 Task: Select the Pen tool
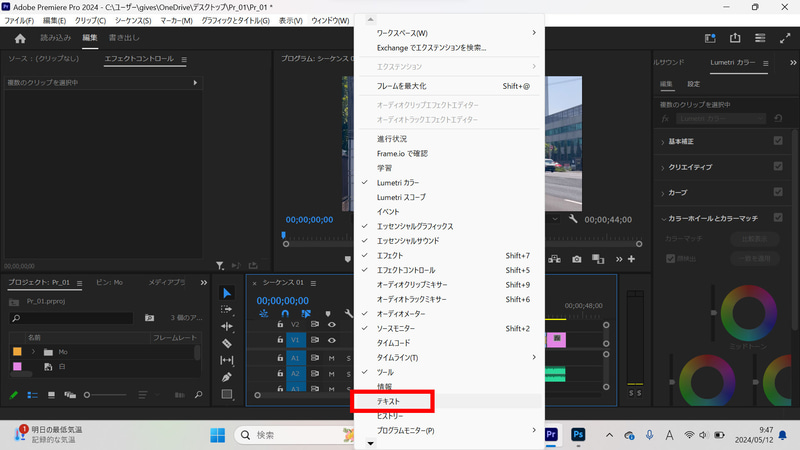(227, 377)
